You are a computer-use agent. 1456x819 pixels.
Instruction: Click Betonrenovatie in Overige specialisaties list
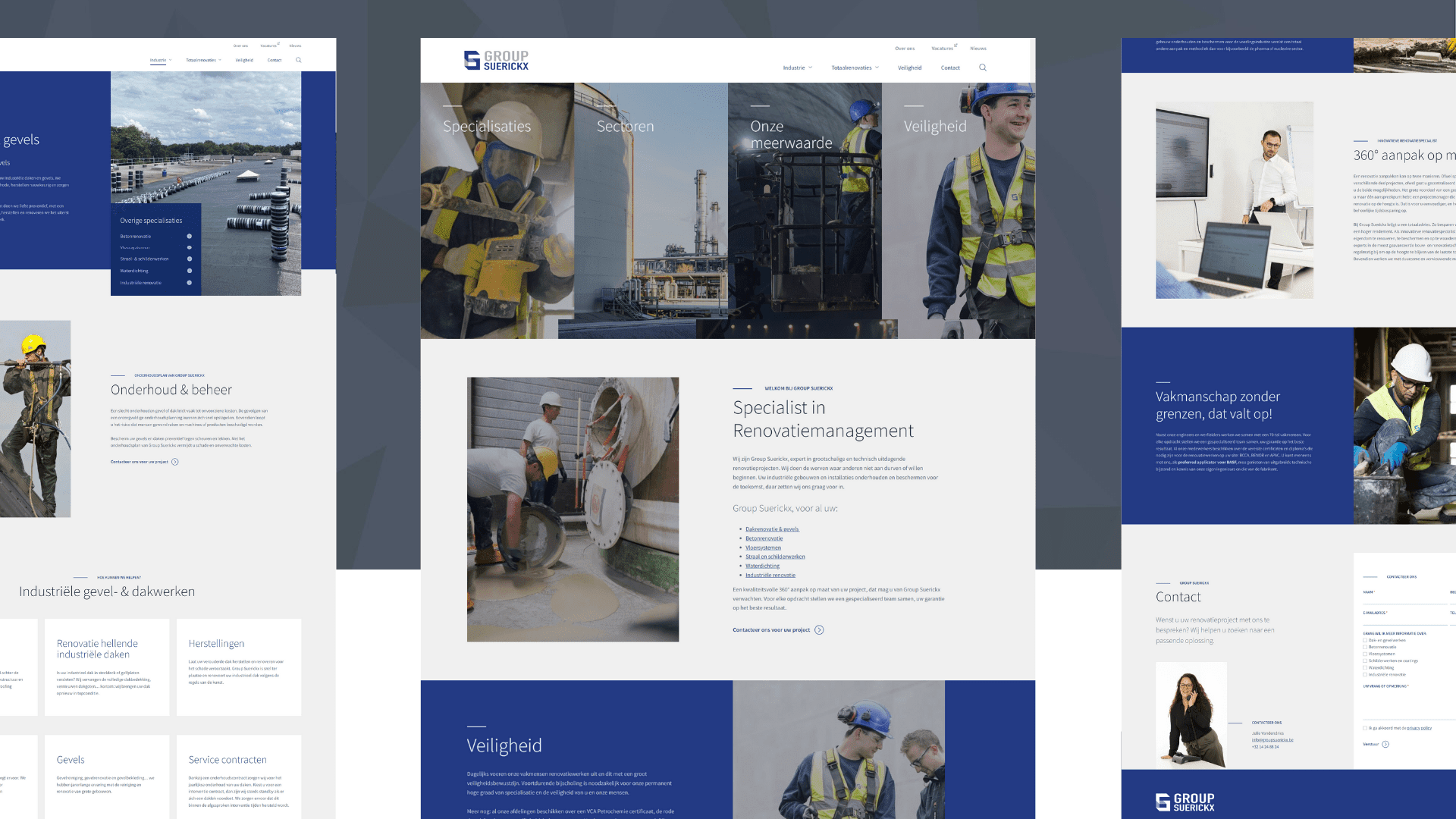tap(136, 237)
